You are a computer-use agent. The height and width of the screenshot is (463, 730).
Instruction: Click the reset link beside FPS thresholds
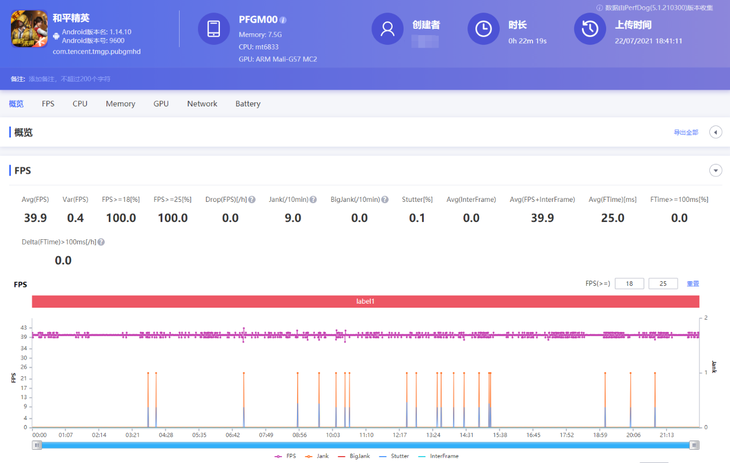(693, 284)
